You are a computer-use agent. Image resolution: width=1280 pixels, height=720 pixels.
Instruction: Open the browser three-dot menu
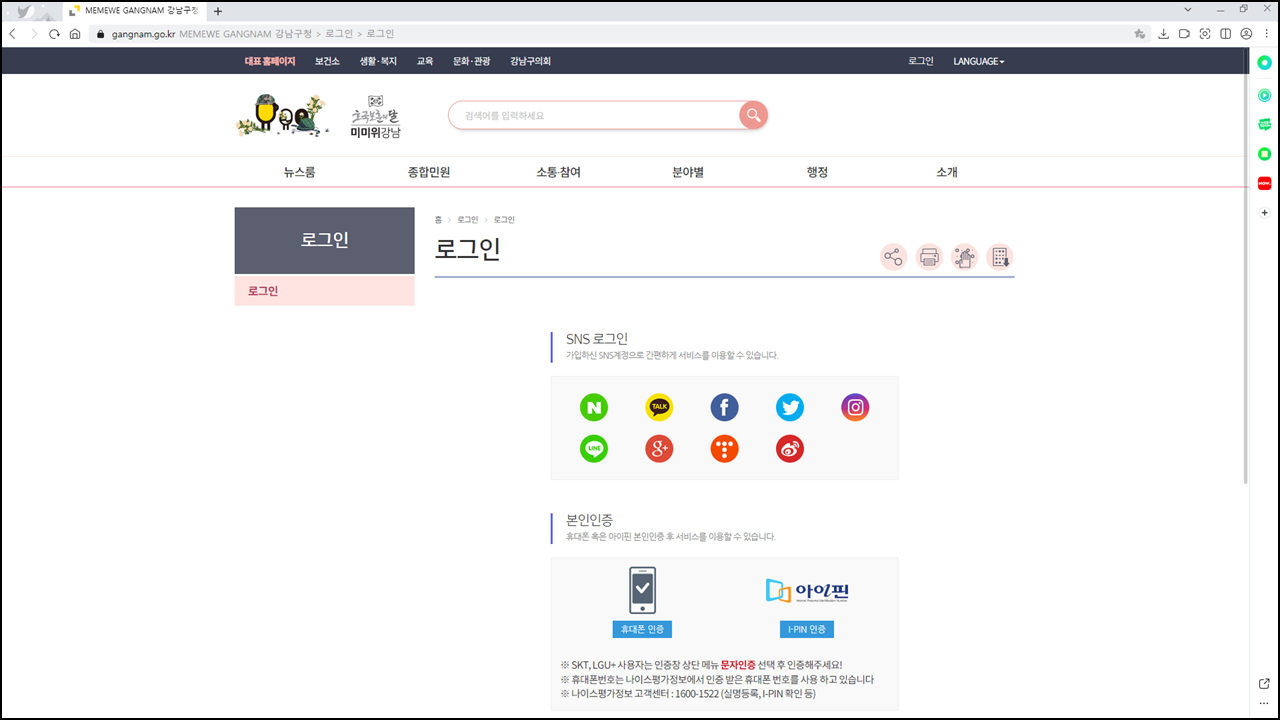(1266, 33)
